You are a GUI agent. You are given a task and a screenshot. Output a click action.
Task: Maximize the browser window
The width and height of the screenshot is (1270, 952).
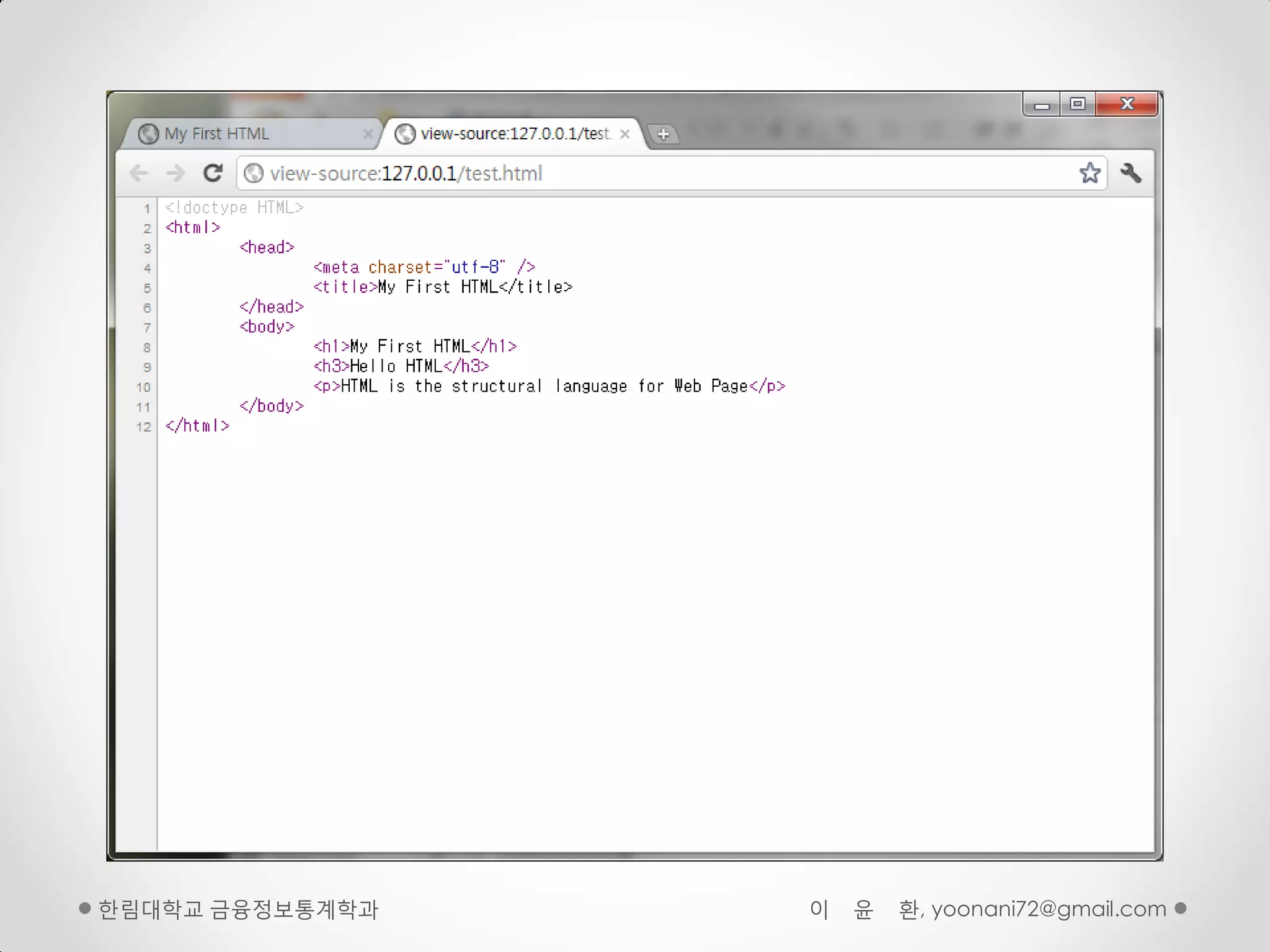tap(1078, 104)
